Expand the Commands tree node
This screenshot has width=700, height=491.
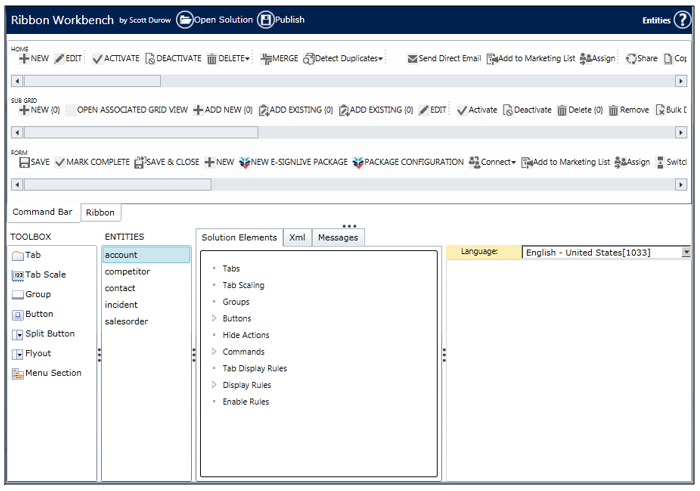[214, 352]
